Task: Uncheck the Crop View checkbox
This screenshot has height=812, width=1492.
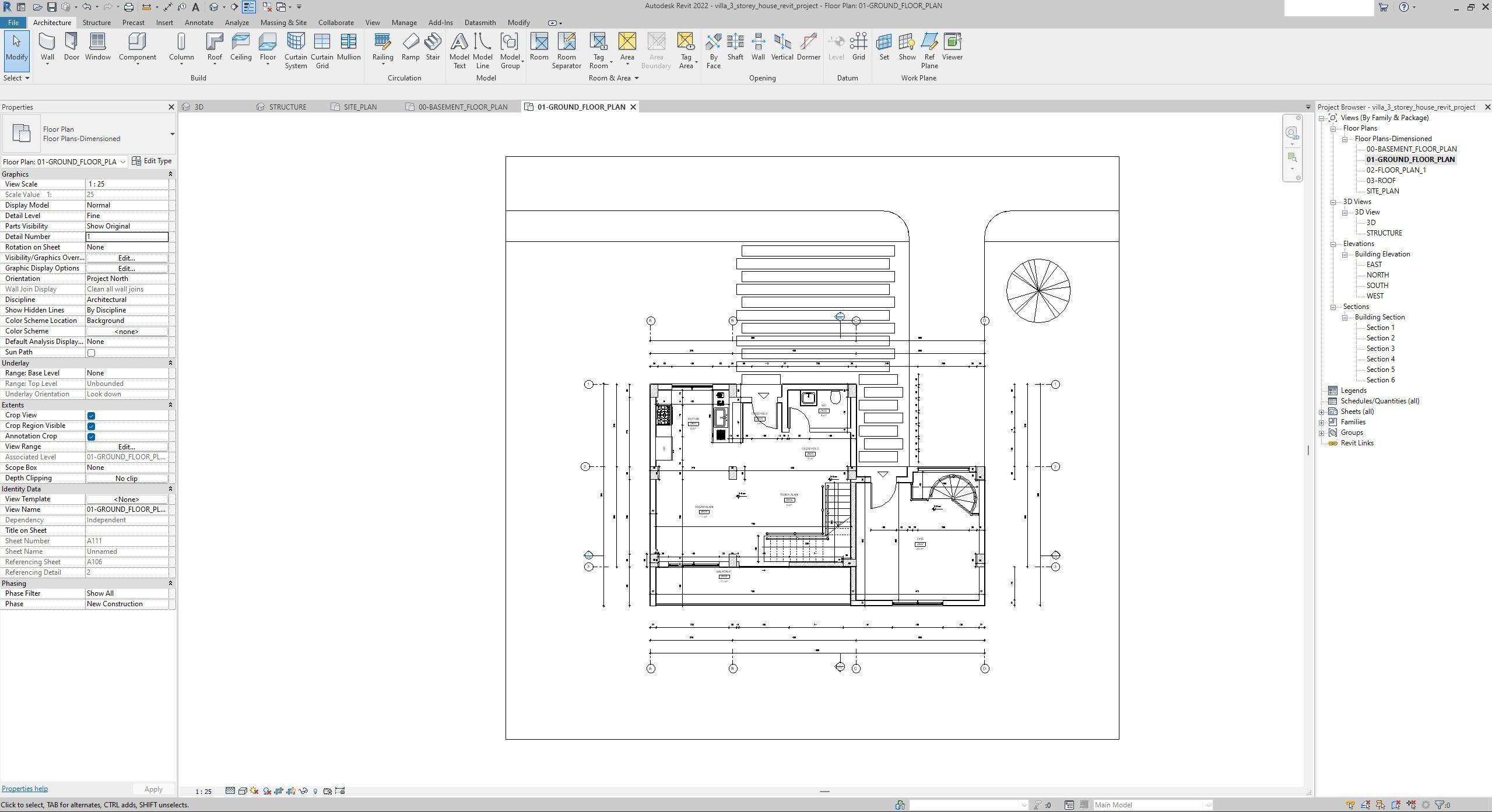Action: (x=91, y=416)
